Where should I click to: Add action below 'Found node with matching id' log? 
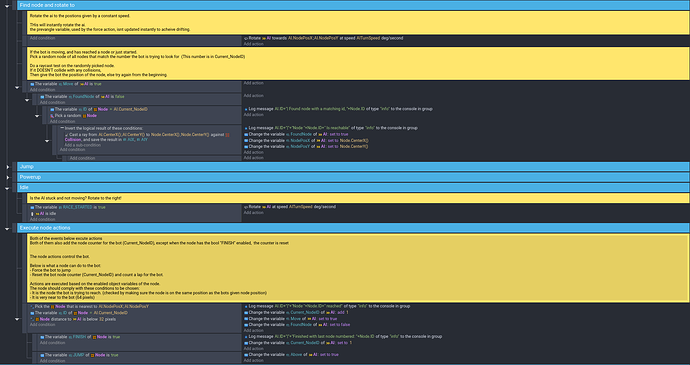[253, 115]
